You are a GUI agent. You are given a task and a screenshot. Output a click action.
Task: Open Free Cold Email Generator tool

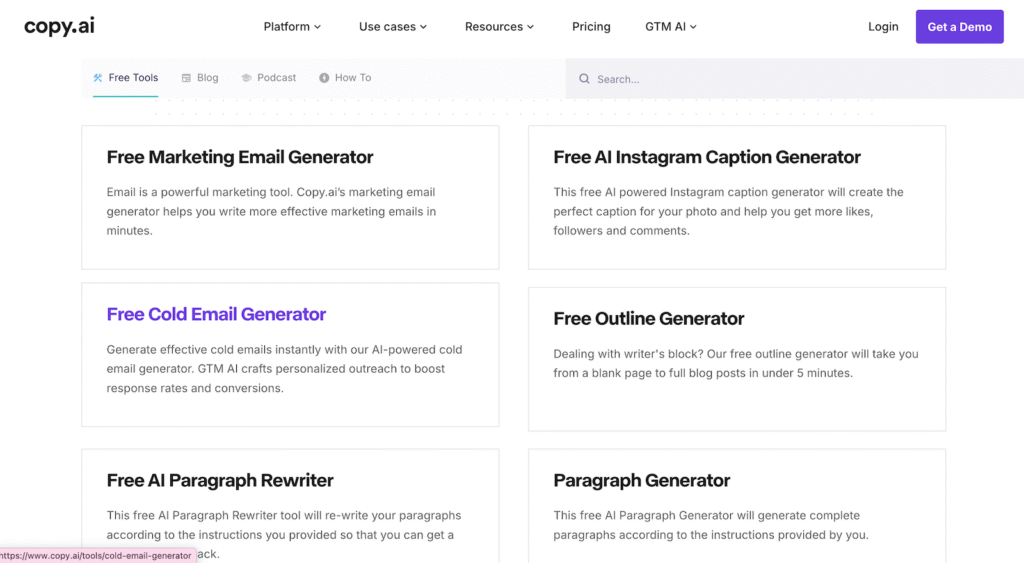216,314
